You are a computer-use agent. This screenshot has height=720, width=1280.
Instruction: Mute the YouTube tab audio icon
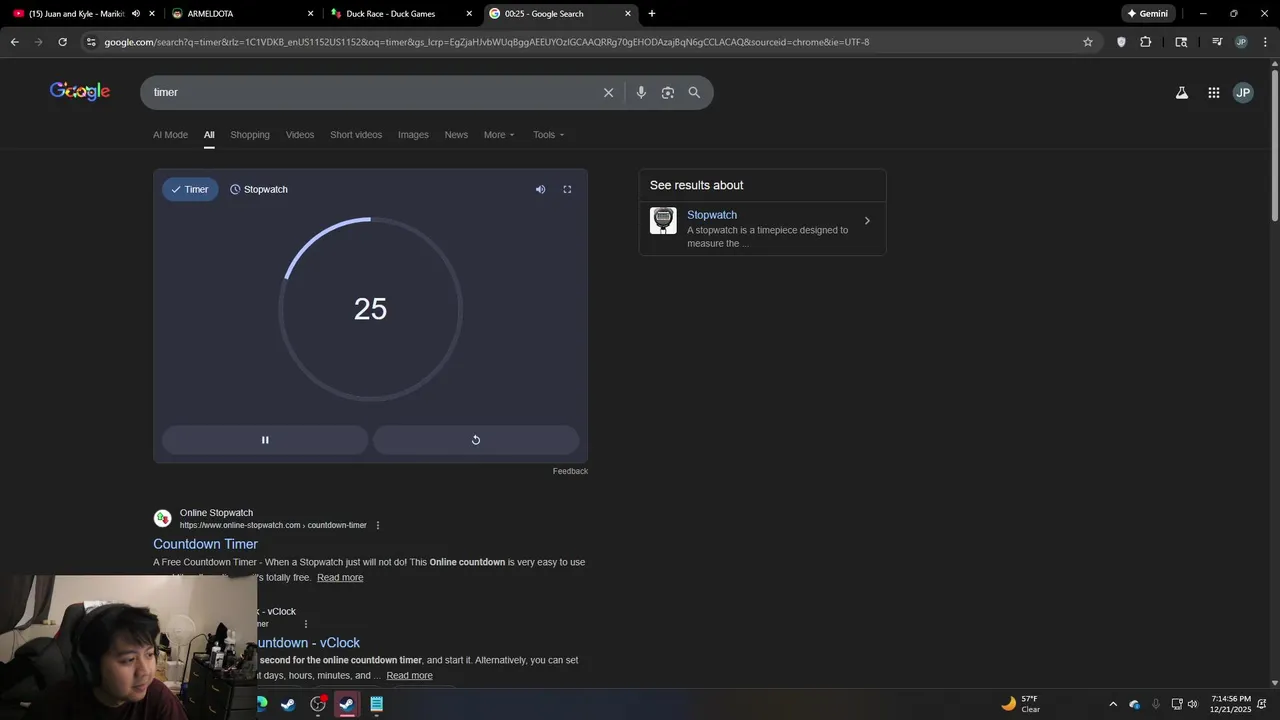[x=136, y=14]
